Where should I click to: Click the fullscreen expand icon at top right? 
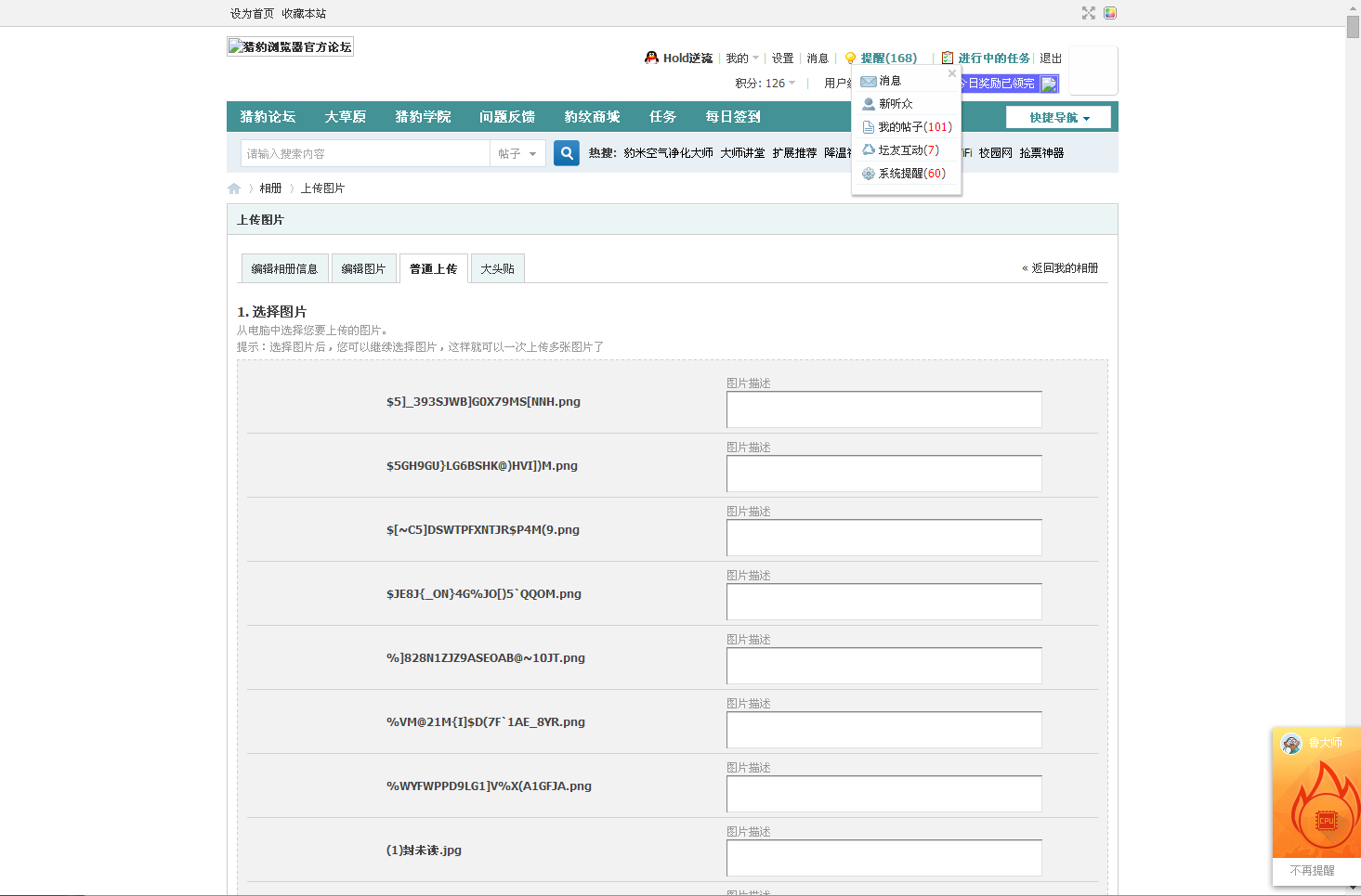point(1089,13)
